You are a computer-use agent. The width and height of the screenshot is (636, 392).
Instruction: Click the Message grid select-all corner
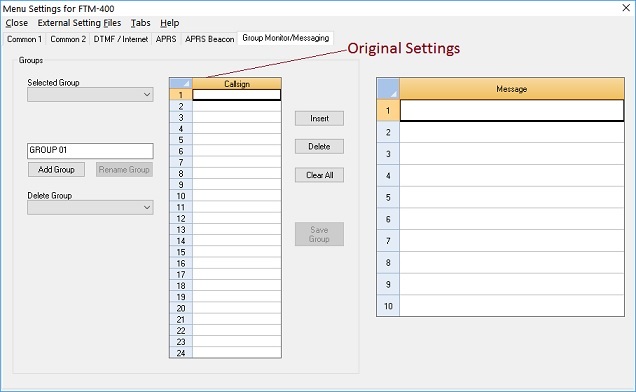point(388,89)
